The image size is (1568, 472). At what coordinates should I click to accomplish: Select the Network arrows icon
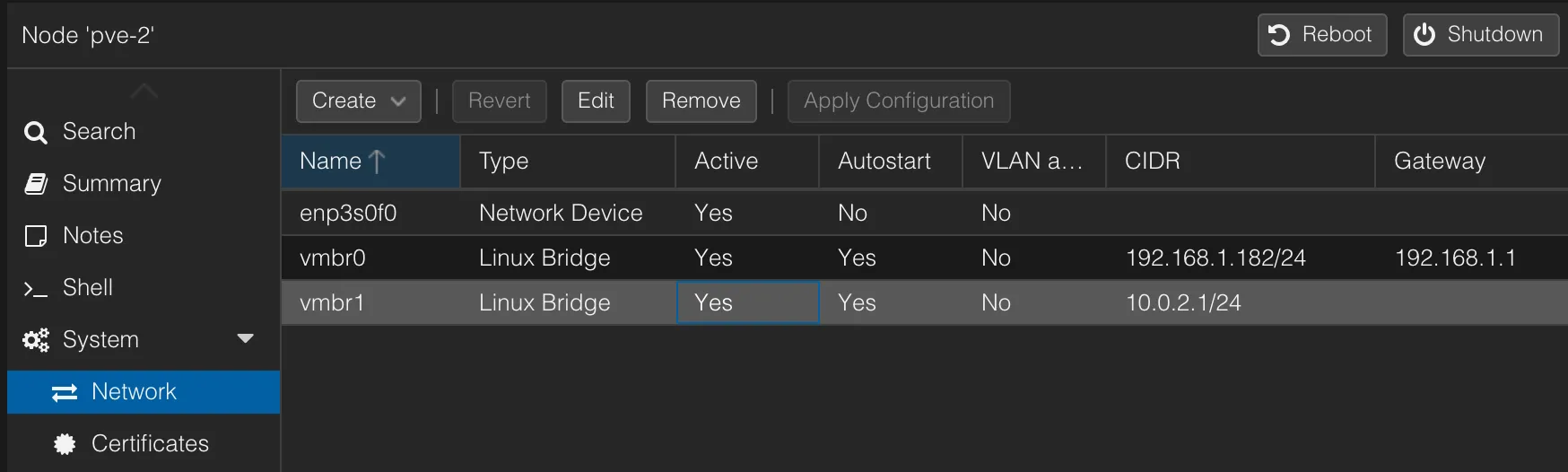coord(65,392)
